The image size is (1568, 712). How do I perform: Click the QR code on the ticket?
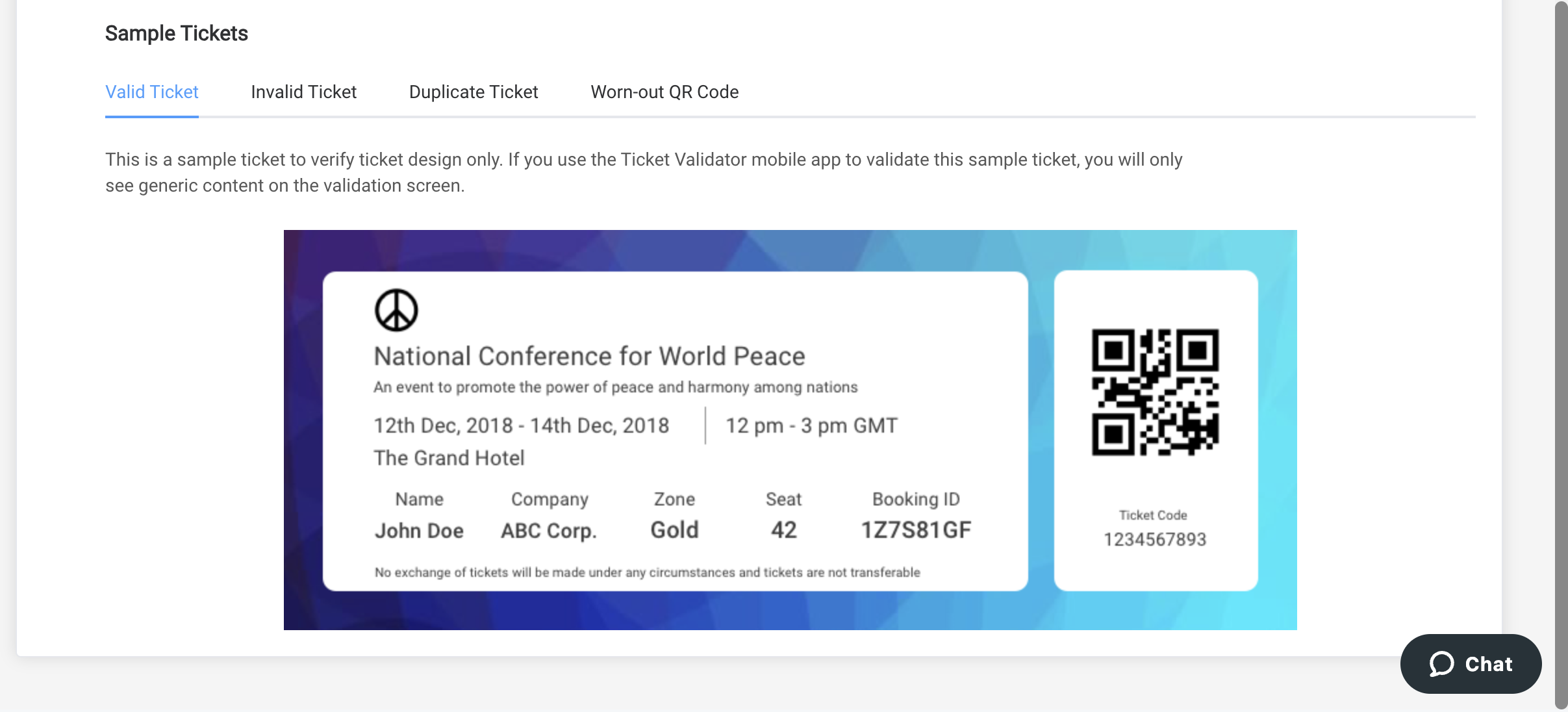(x=1155, y=392)
